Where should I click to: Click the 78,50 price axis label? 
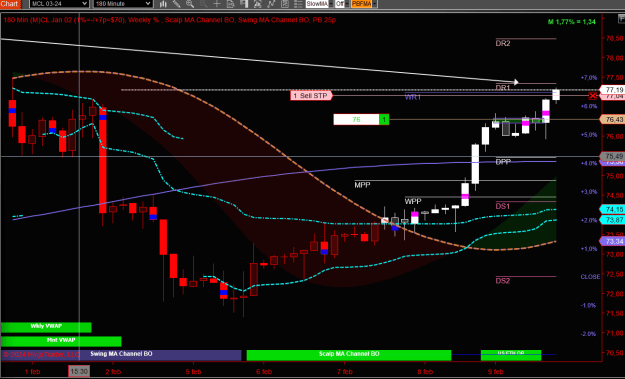coord(615,38)
